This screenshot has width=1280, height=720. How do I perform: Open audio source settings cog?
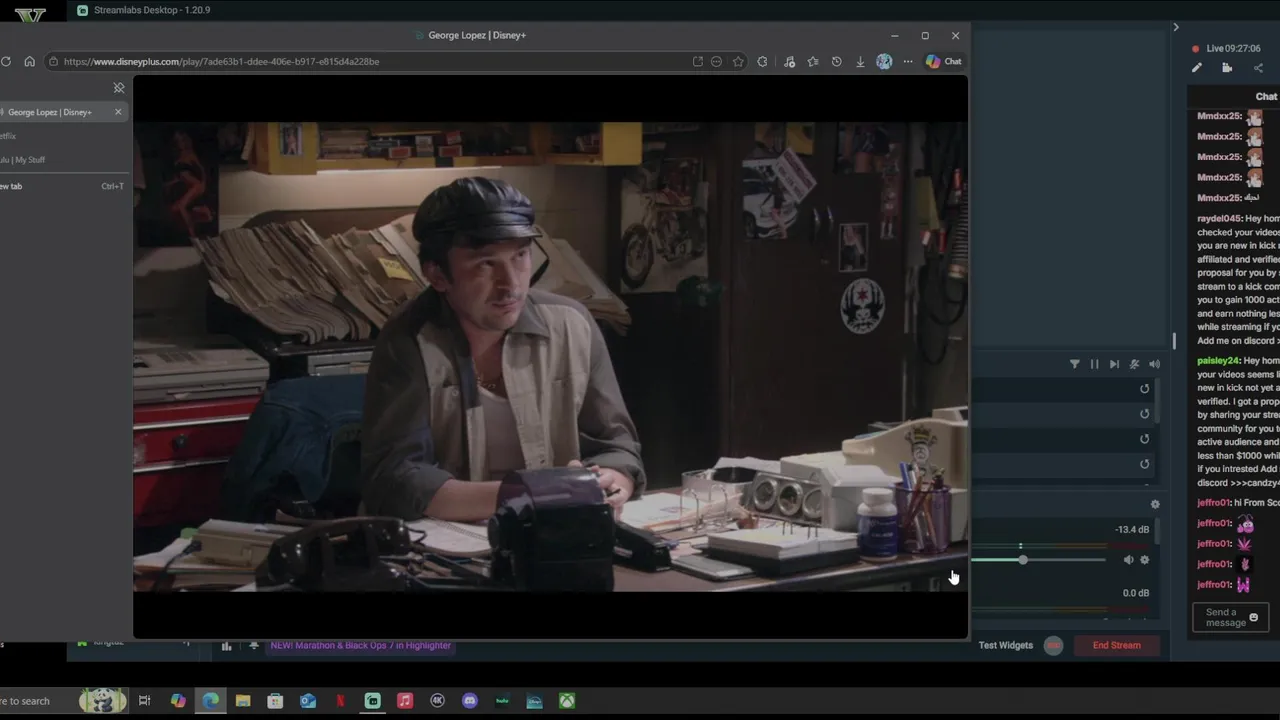point(1145,560)
